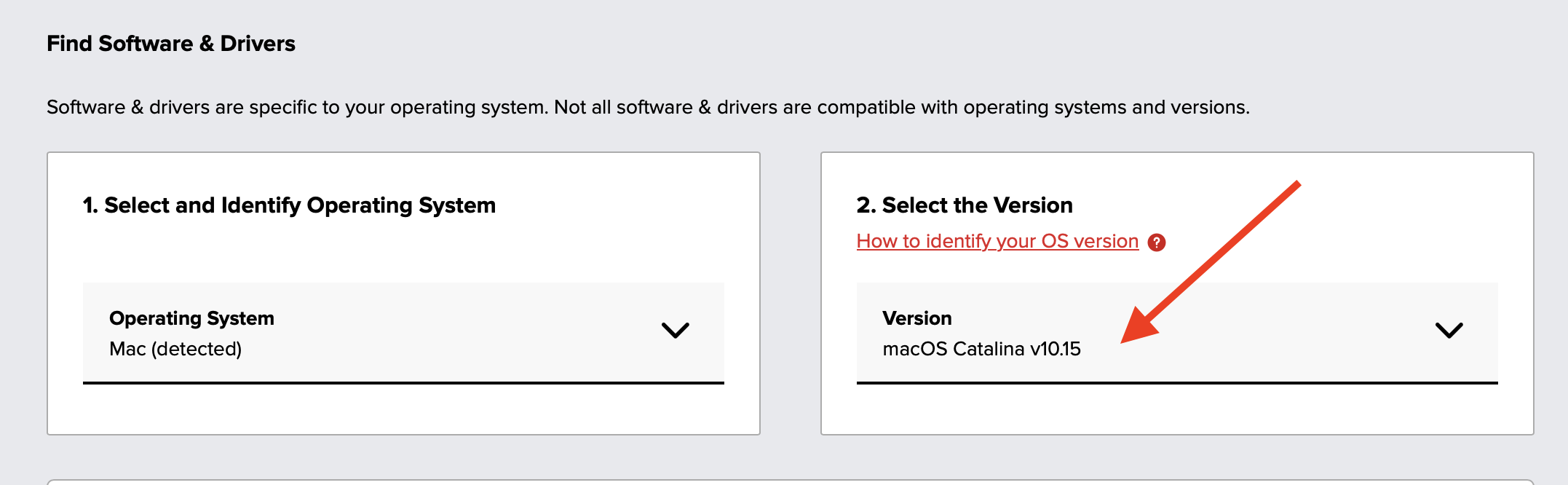The height and width of the screenshot is (485, 1568).
Task: Click the "macOS Catalina v10.15" selected value
Action: pyautogui.click(x=981, y=350)
